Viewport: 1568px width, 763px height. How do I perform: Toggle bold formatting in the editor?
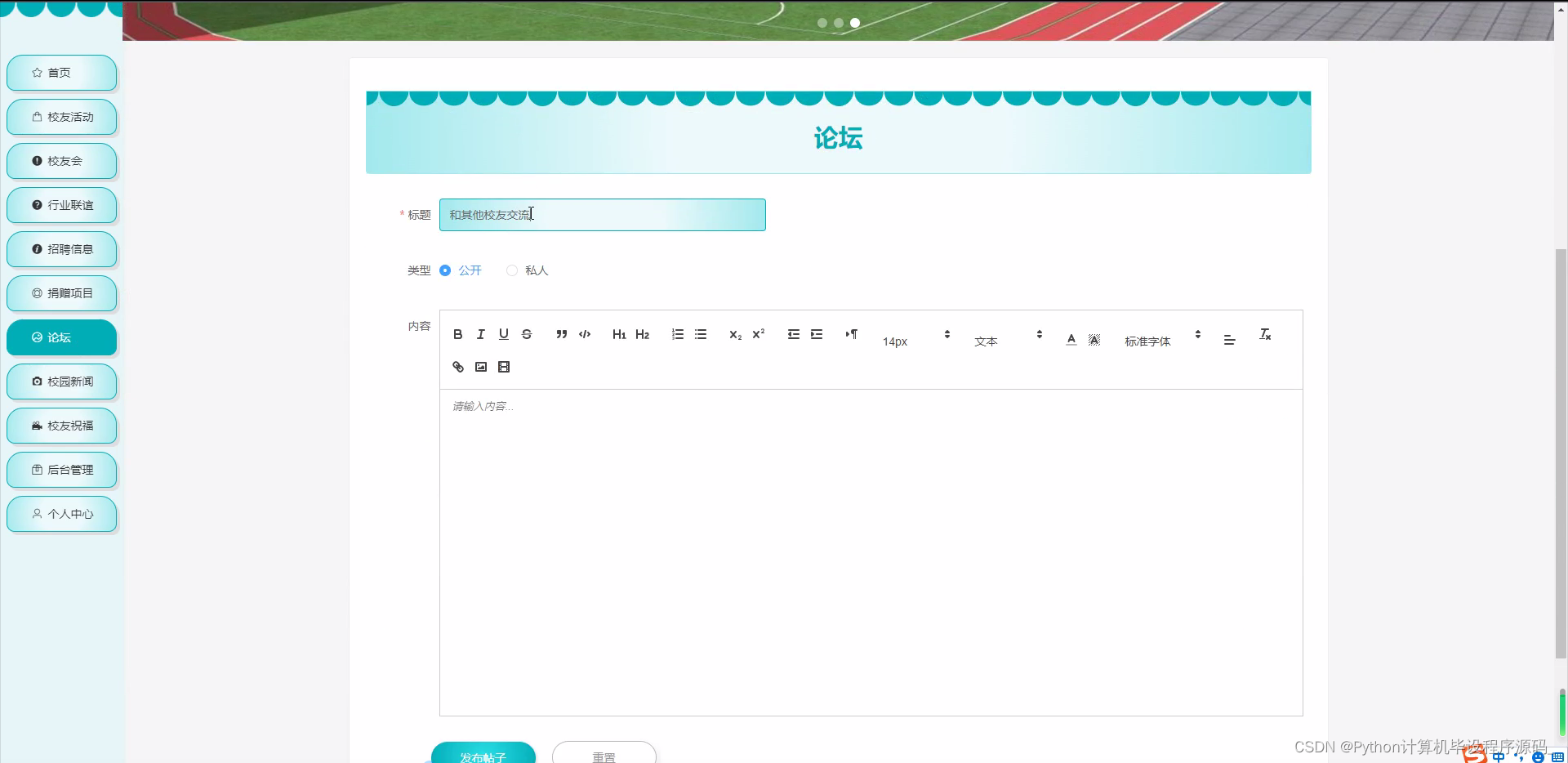(457, 334)
